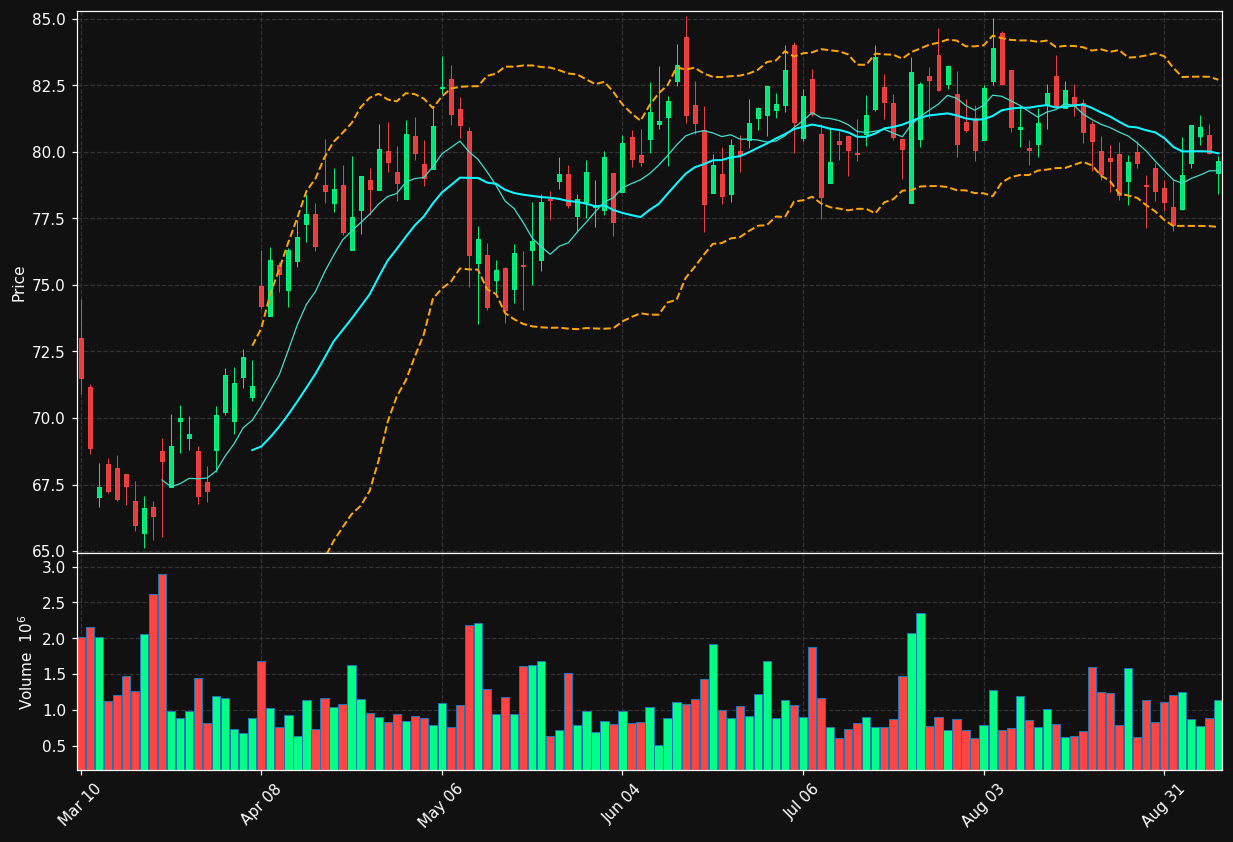Click the 80.0 price axis label

click(50, 152)
